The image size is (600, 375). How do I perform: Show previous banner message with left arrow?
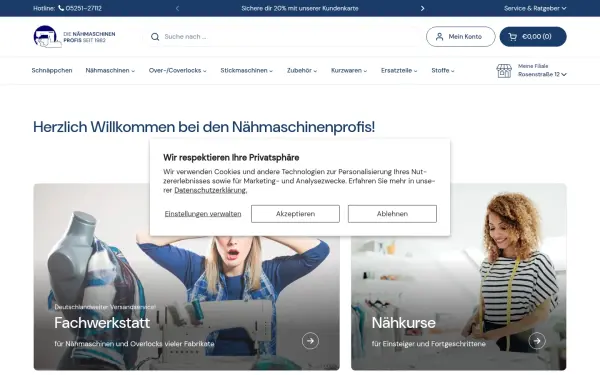click(177, 8)
